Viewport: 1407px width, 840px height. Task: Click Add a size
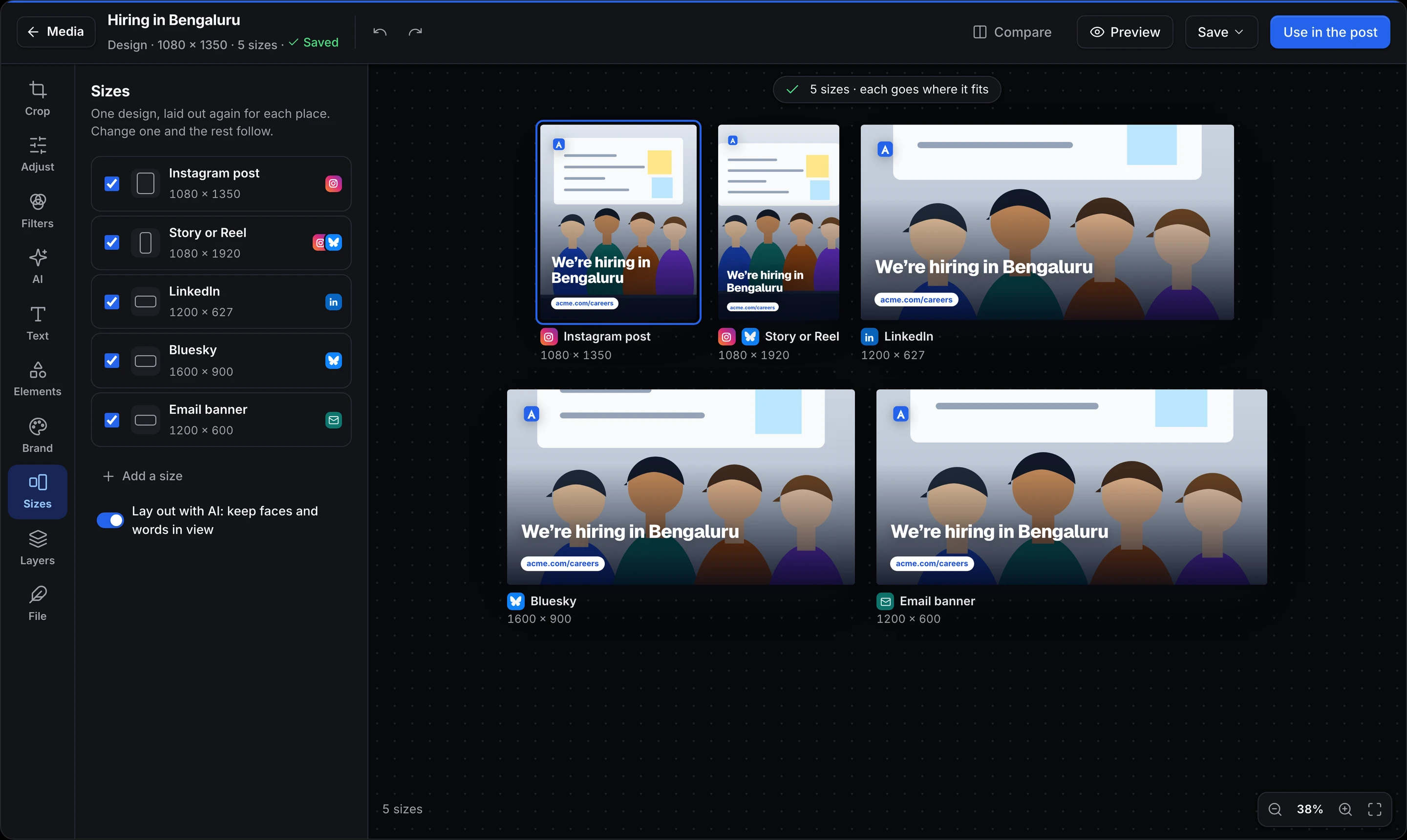click(143, 476)
